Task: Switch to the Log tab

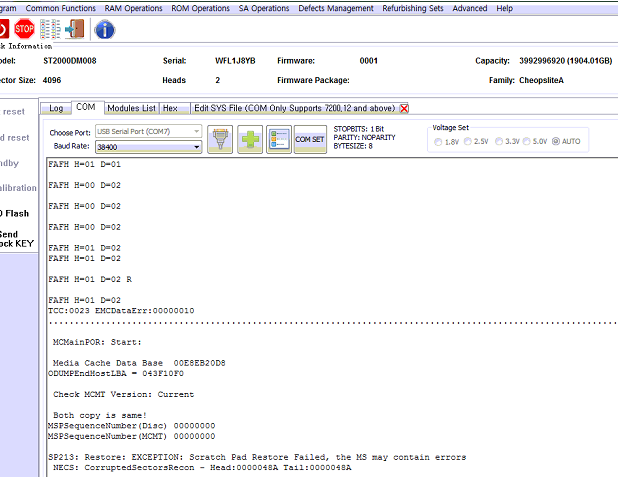Action: (56, 108)
